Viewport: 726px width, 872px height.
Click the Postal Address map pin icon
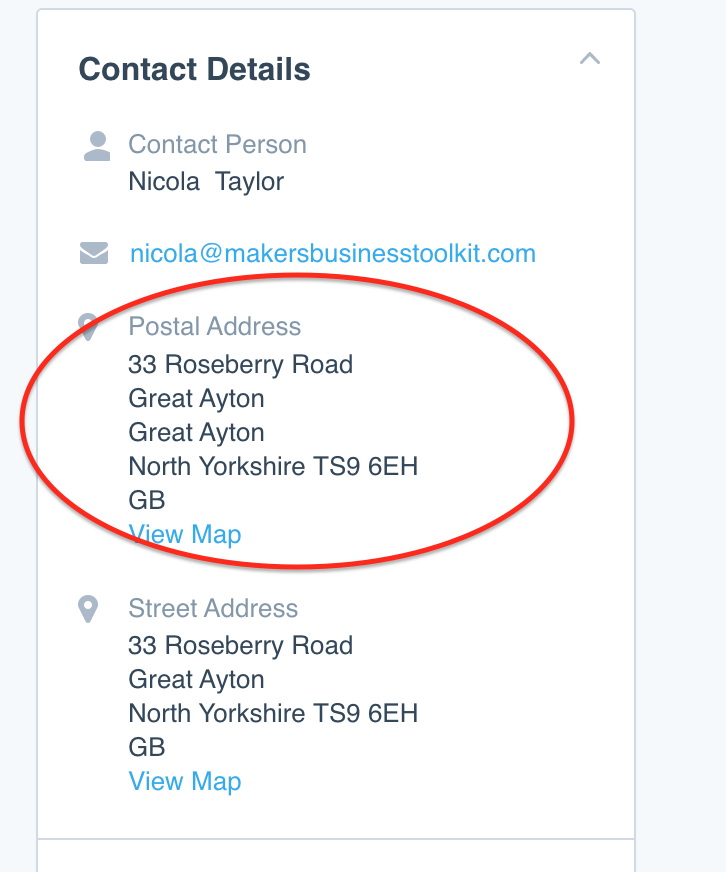[x=88, y=326]
